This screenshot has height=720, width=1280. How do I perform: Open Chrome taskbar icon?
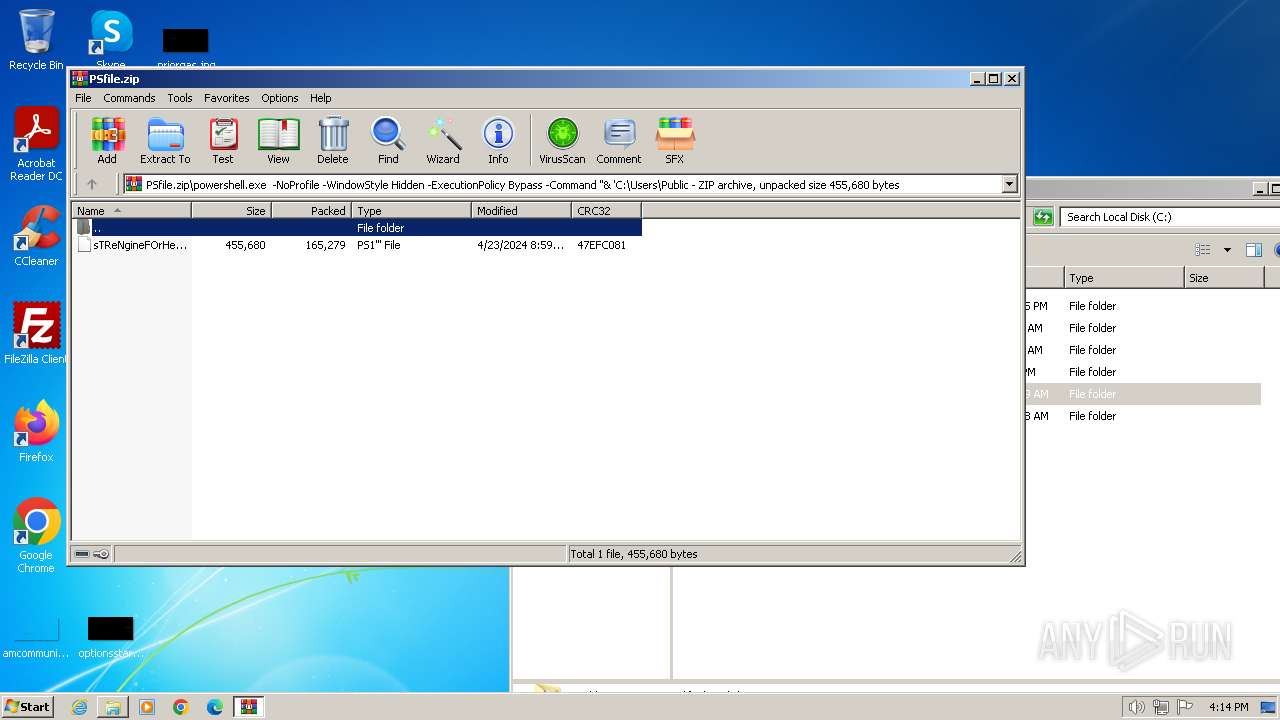point(181,707)
